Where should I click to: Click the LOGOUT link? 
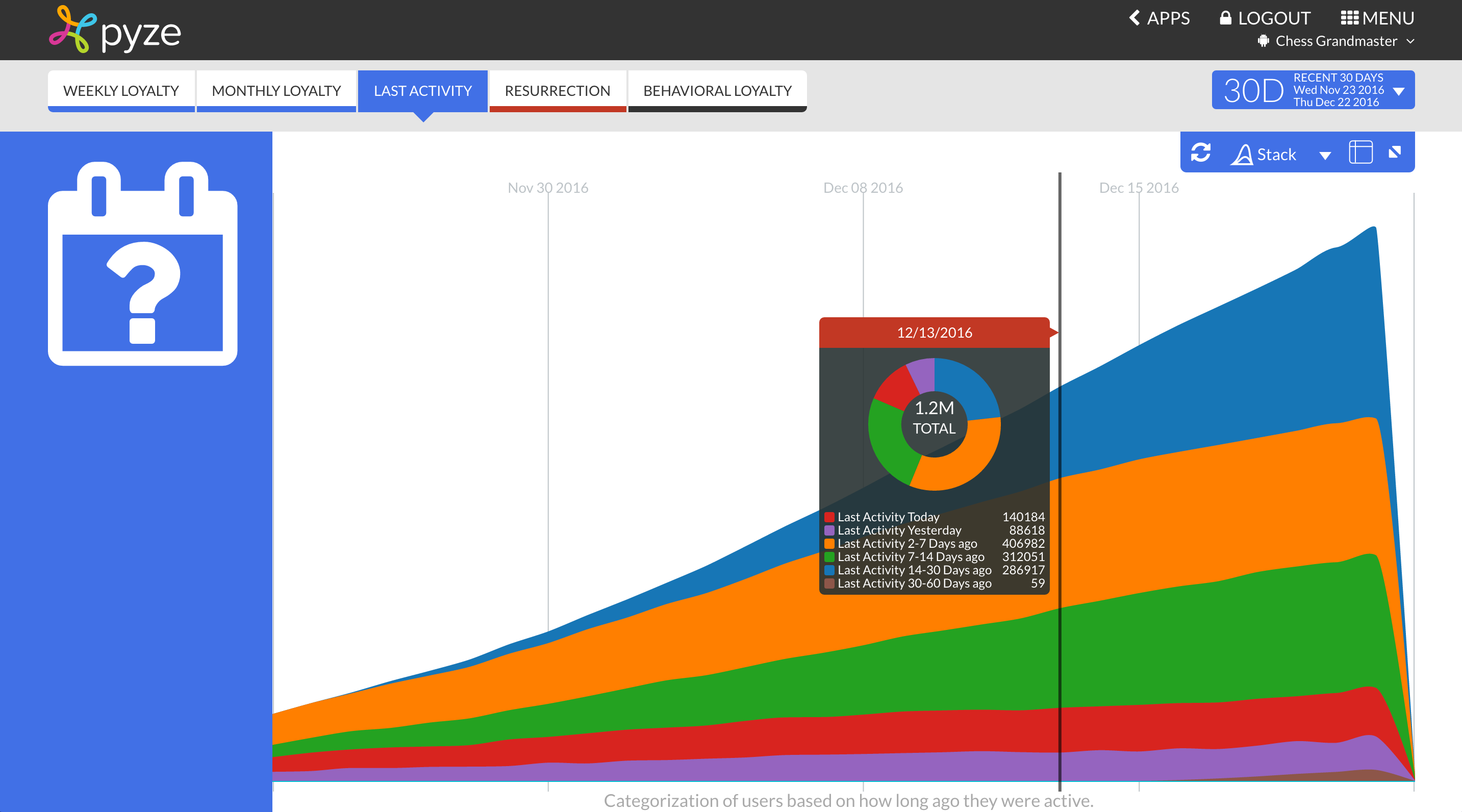point(1265,18)
